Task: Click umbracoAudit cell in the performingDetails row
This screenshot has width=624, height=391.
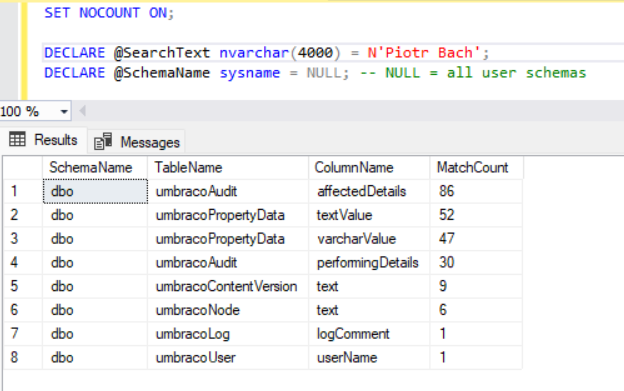Action: pyautogui.click(x=228, y=263)
